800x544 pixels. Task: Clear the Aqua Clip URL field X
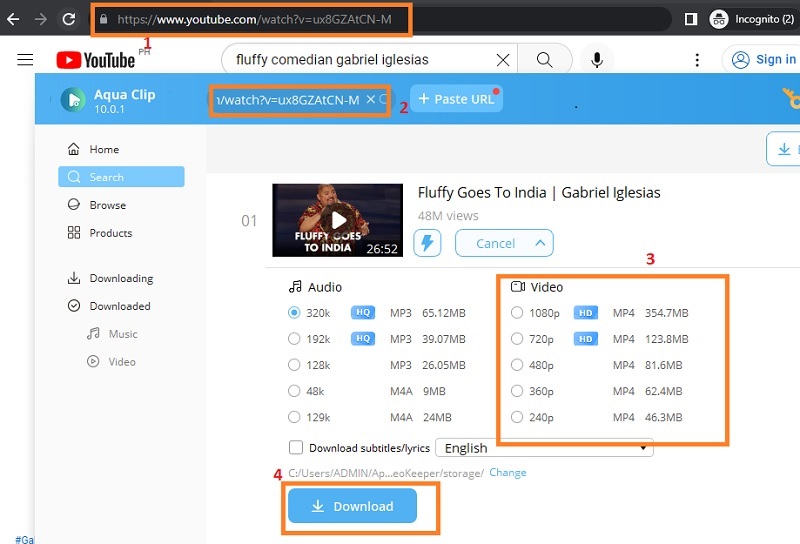(x=371, y=100)
